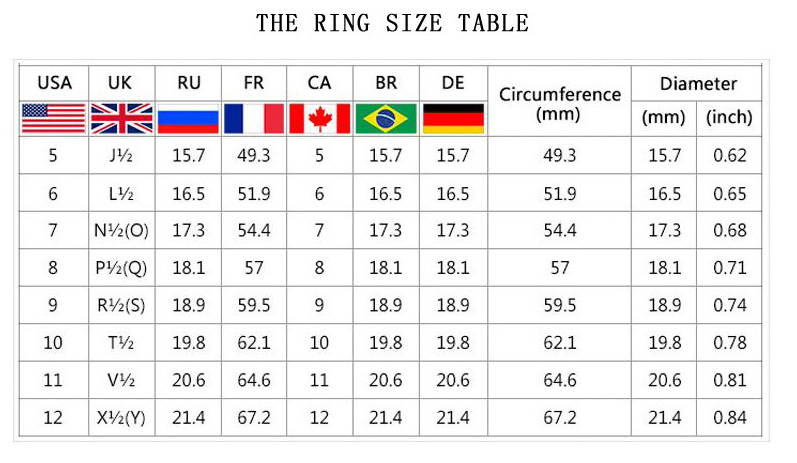Screen dimensions: 797x463
Task: Click UK size X½(Y) cell
Action: [x=120, y=418]
